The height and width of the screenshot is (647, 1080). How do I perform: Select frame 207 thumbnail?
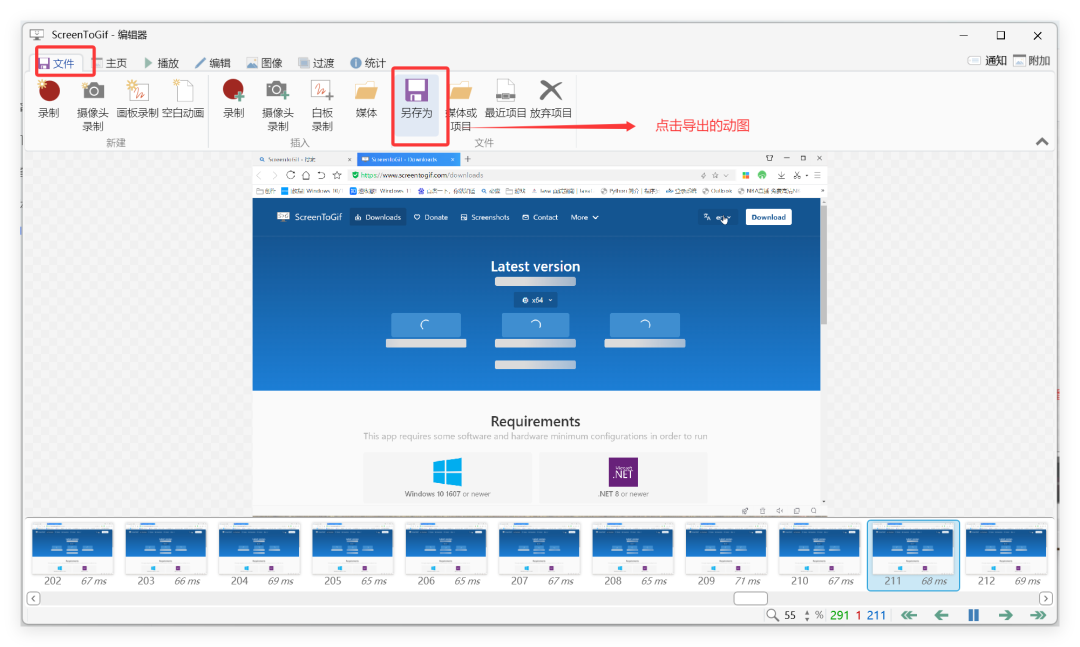[x=539, y=555]
